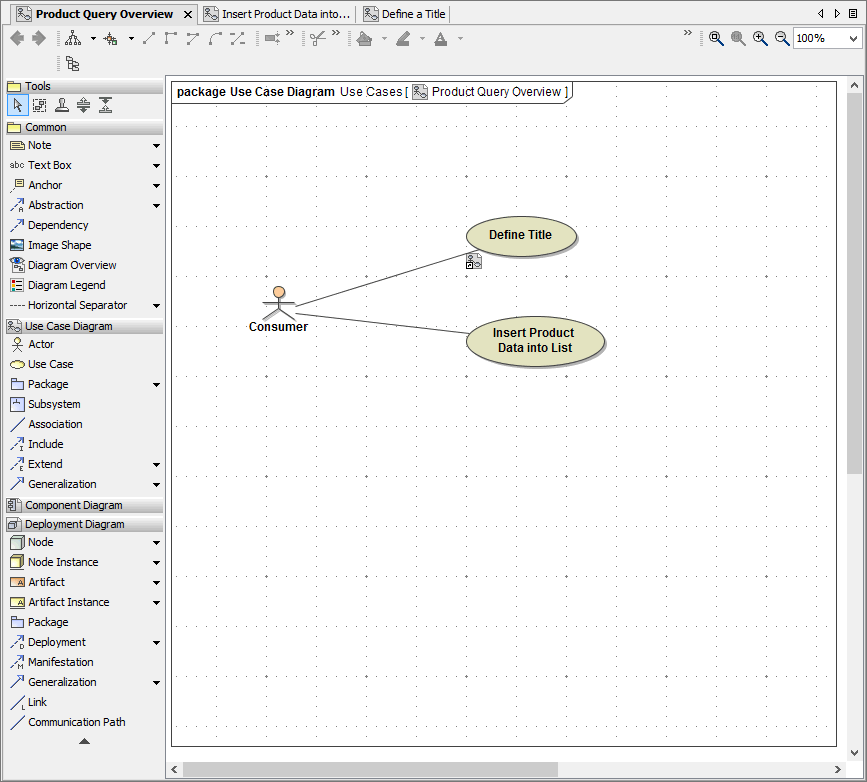Open the zoom percentage dropdown

853,38
